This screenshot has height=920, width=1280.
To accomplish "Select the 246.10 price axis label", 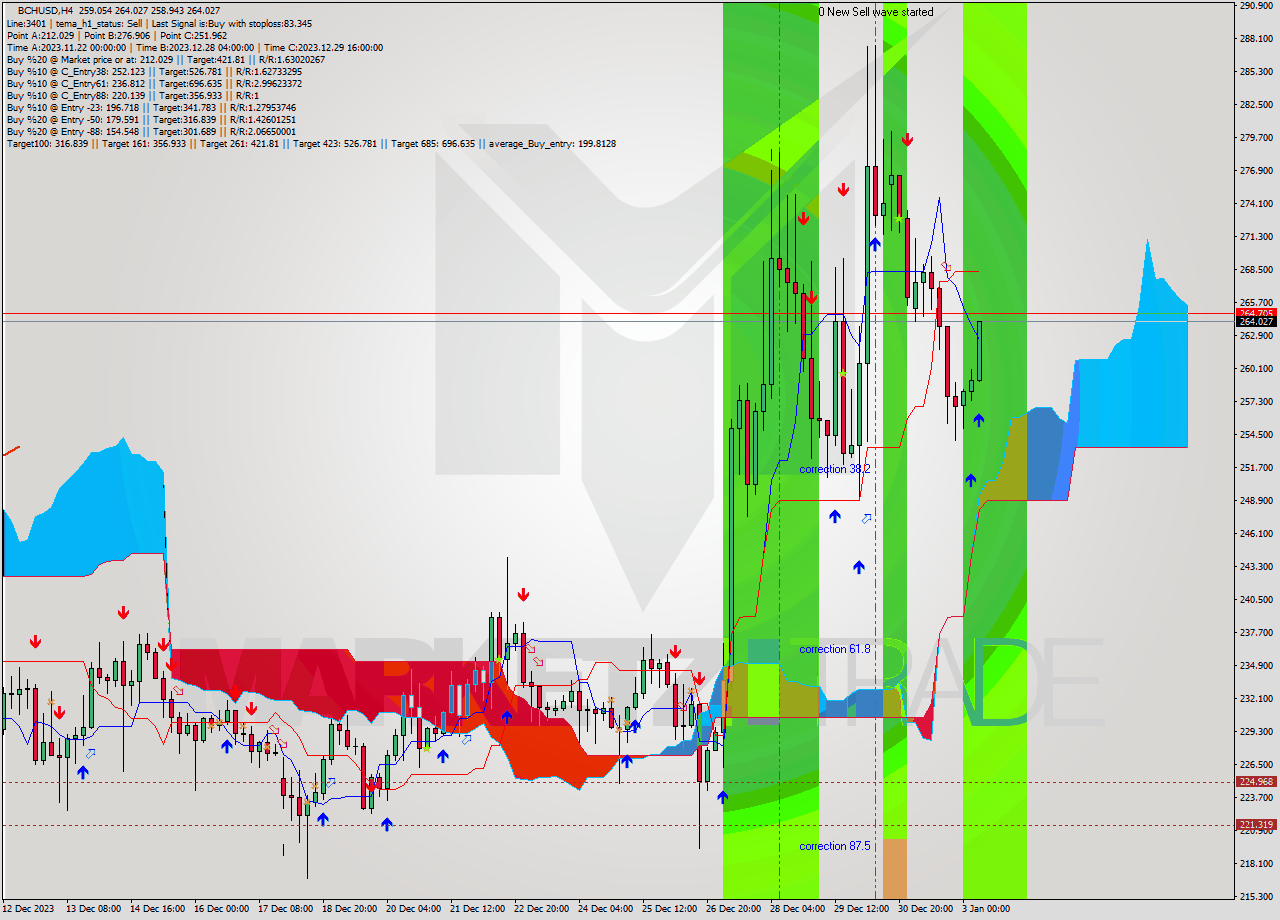I will tap(1256, 534).
